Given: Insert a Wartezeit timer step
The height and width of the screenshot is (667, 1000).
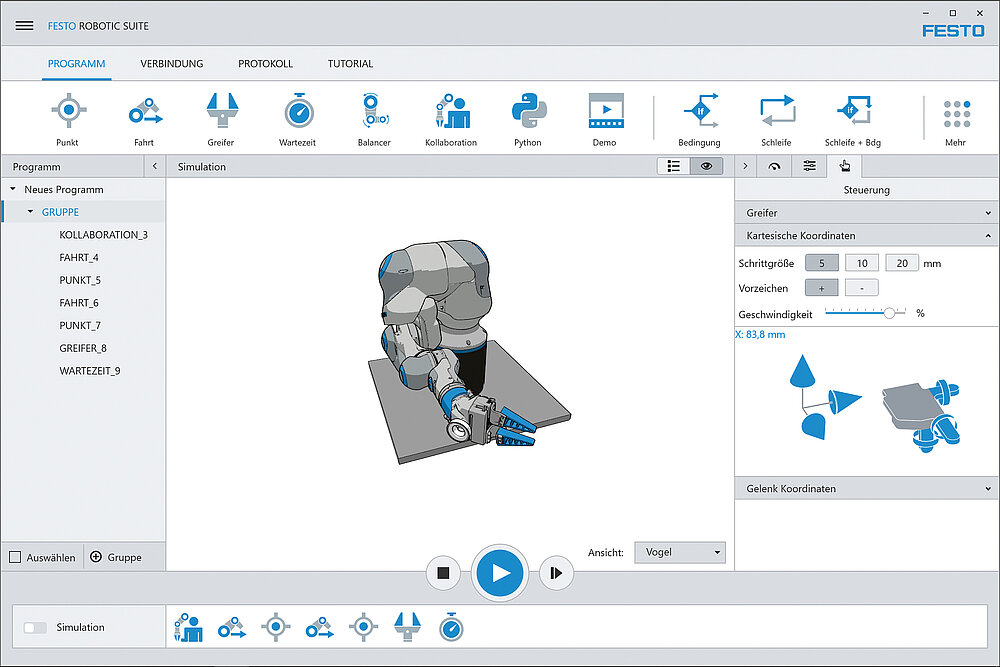Looking at the screenshot, I should (298, 111).
